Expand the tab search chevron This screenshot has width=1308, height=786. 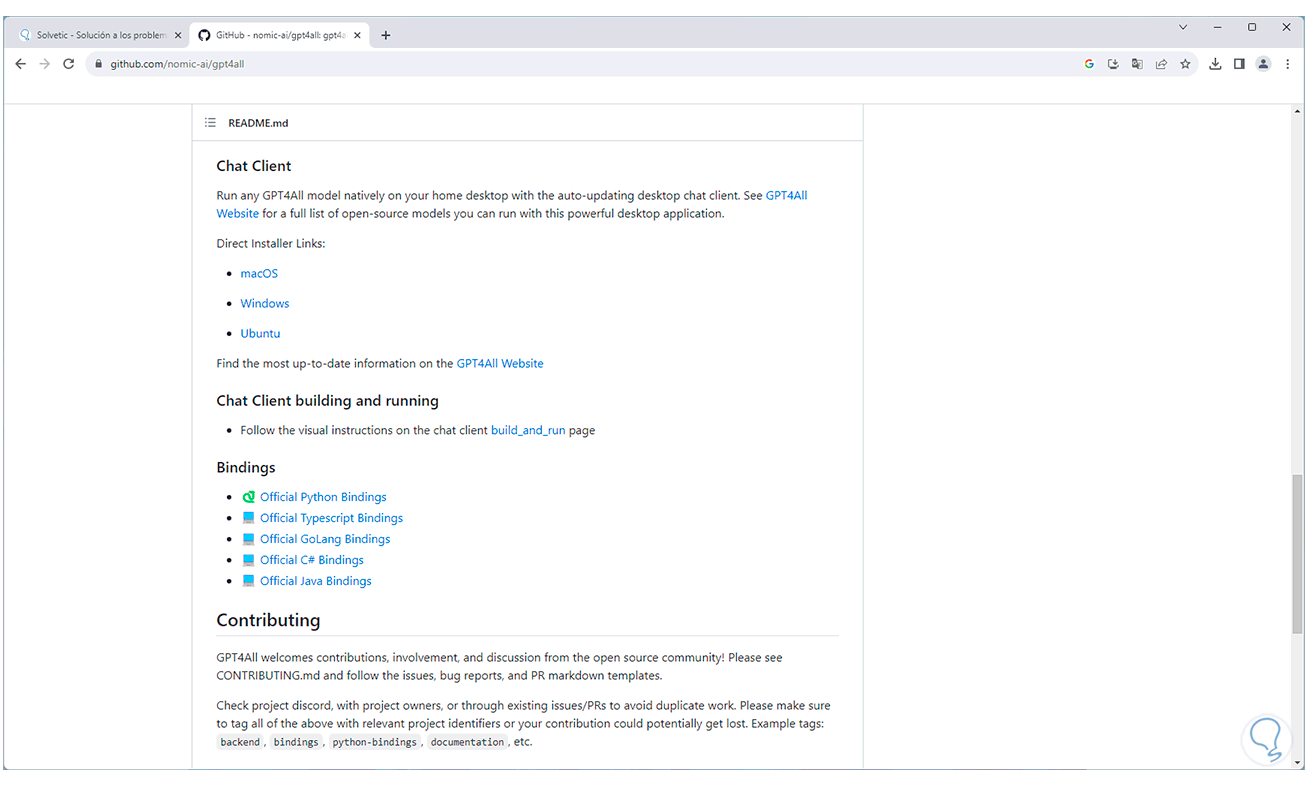tap(1183, 27)
